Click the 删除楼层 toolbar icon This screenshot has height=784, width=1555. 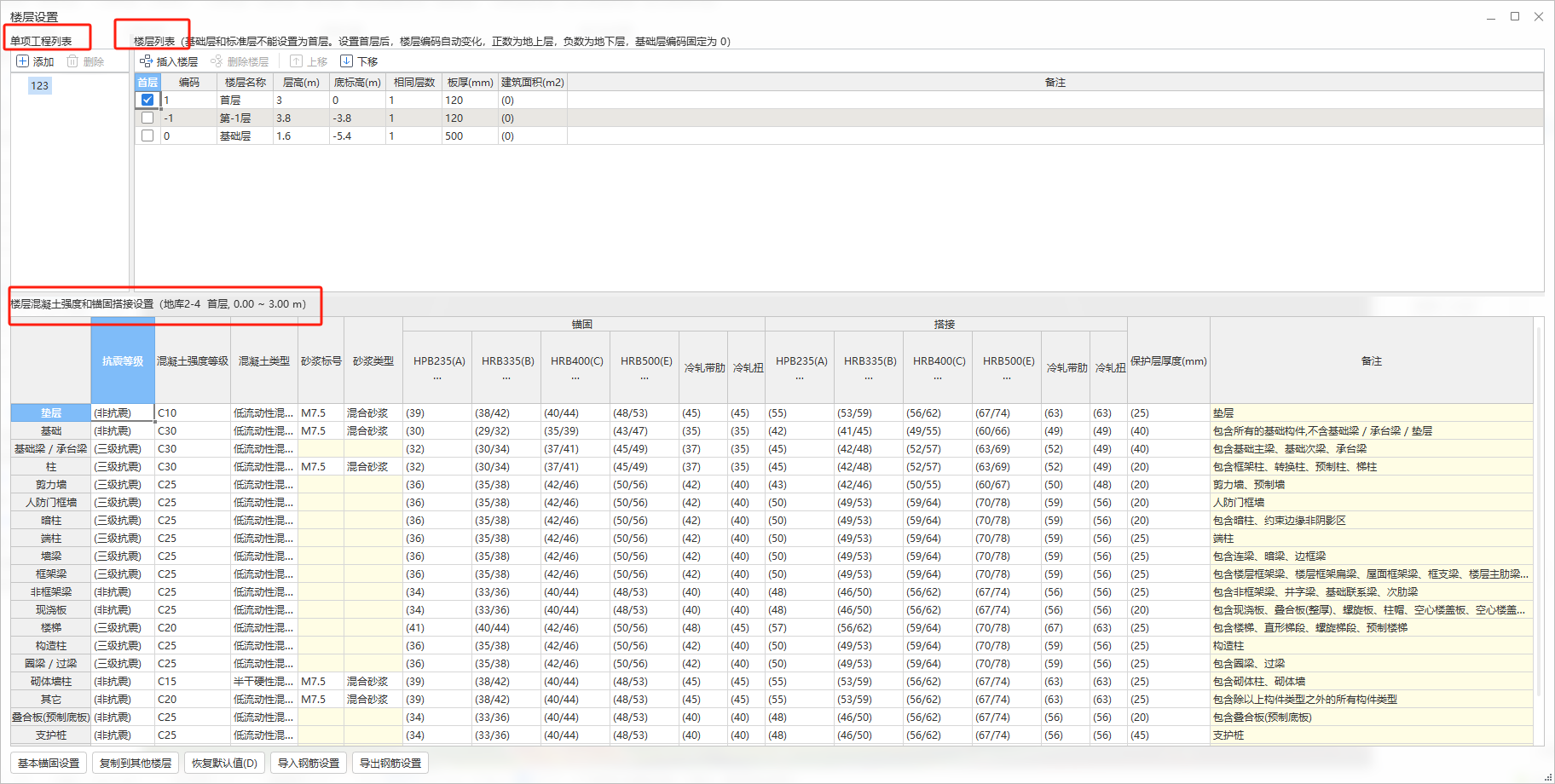coord(217,61)
